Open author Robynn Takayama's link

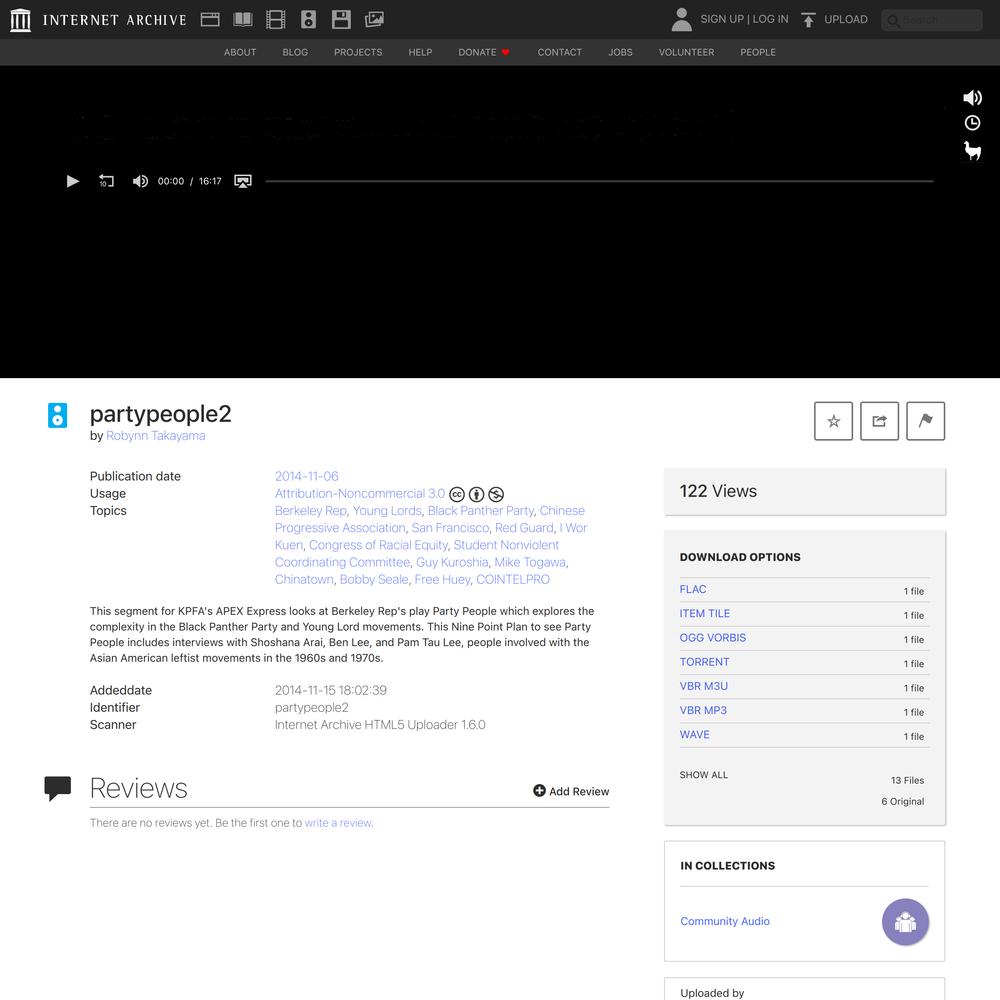point(156,436)
